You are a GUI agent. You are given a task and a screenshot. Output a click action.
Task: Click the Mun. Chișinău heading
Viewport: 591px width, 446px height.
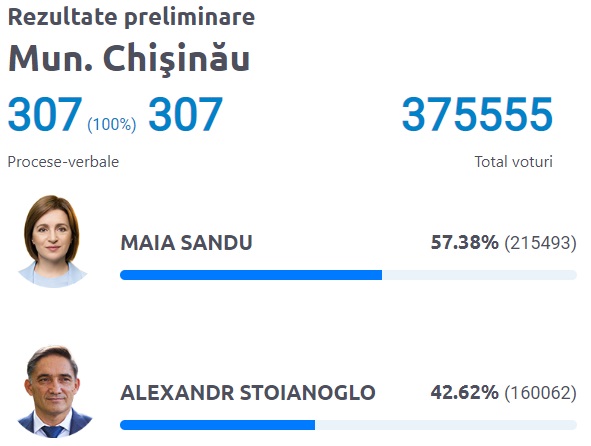(129, 59)
